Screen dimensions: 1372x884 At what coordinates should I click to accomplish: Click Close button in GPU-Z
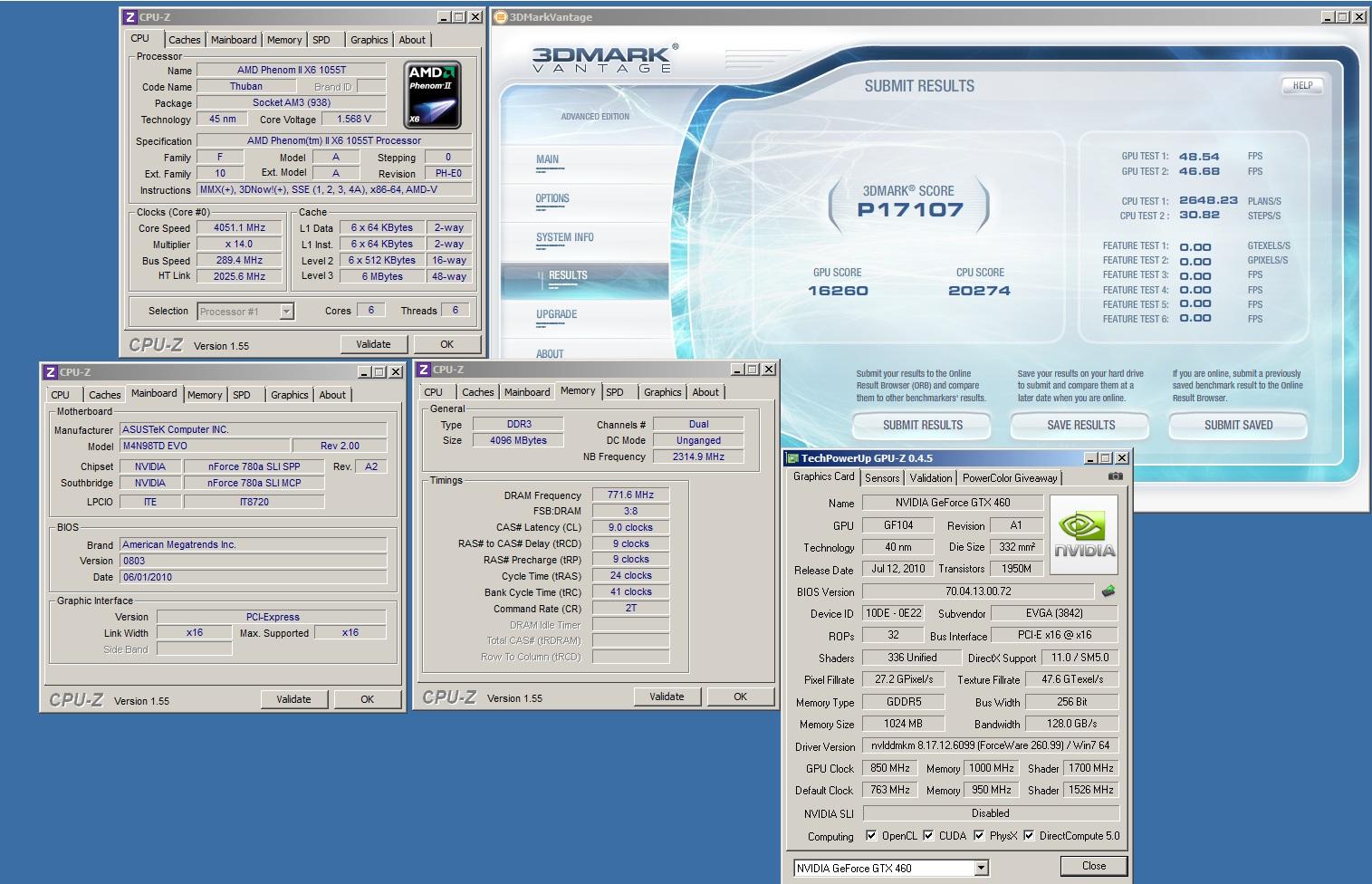[1094, 866]
